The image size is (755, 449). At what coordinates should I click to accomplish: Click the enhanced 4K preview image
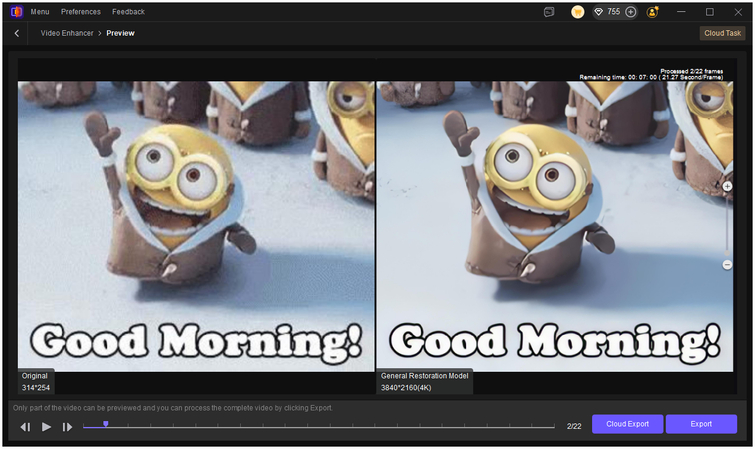(x=555, y=226)
